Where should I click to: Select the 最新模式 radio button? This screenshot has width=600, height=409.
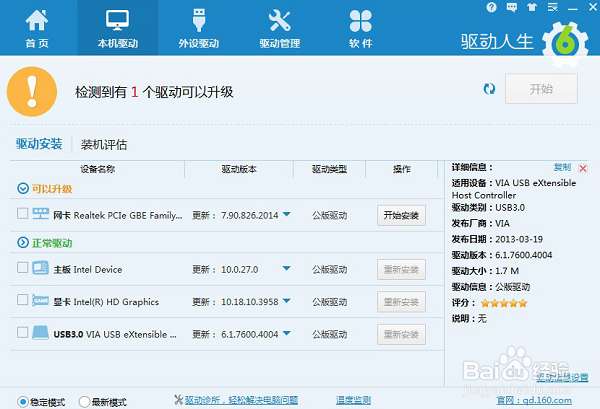(84, 402)
